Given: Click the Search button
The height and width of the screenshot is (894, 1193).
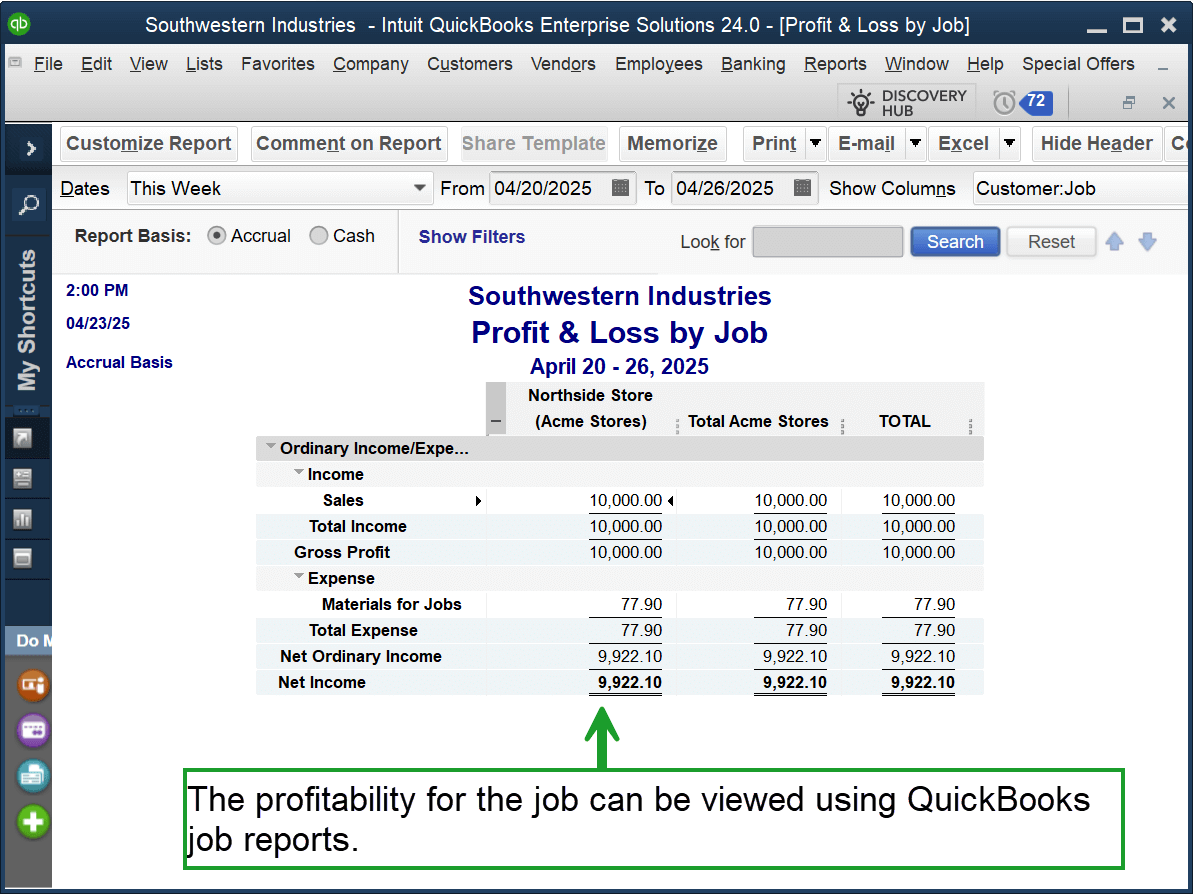Looking at the screenshot, I should click(955, 242).
